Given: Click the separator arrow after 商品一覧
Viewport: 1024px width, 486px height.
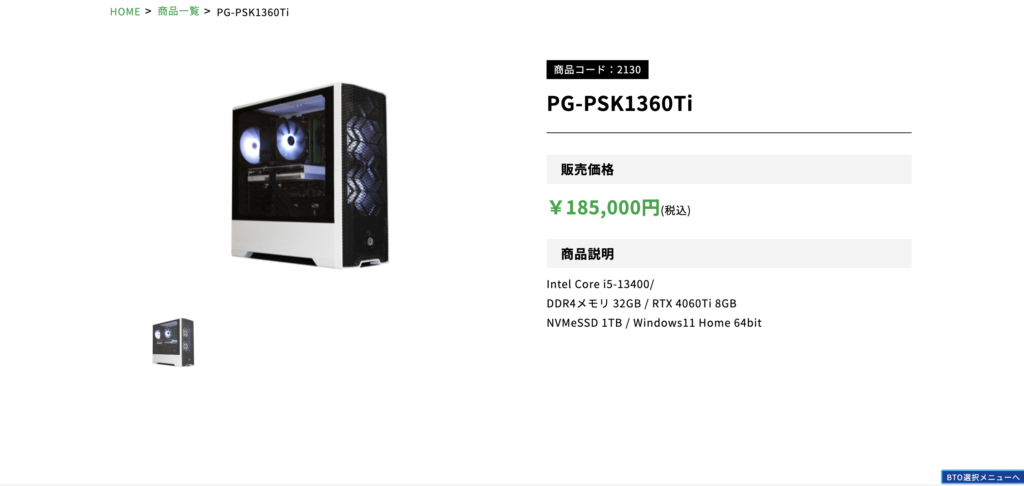Looking at the screenshot, I should [x=208, y=11].
